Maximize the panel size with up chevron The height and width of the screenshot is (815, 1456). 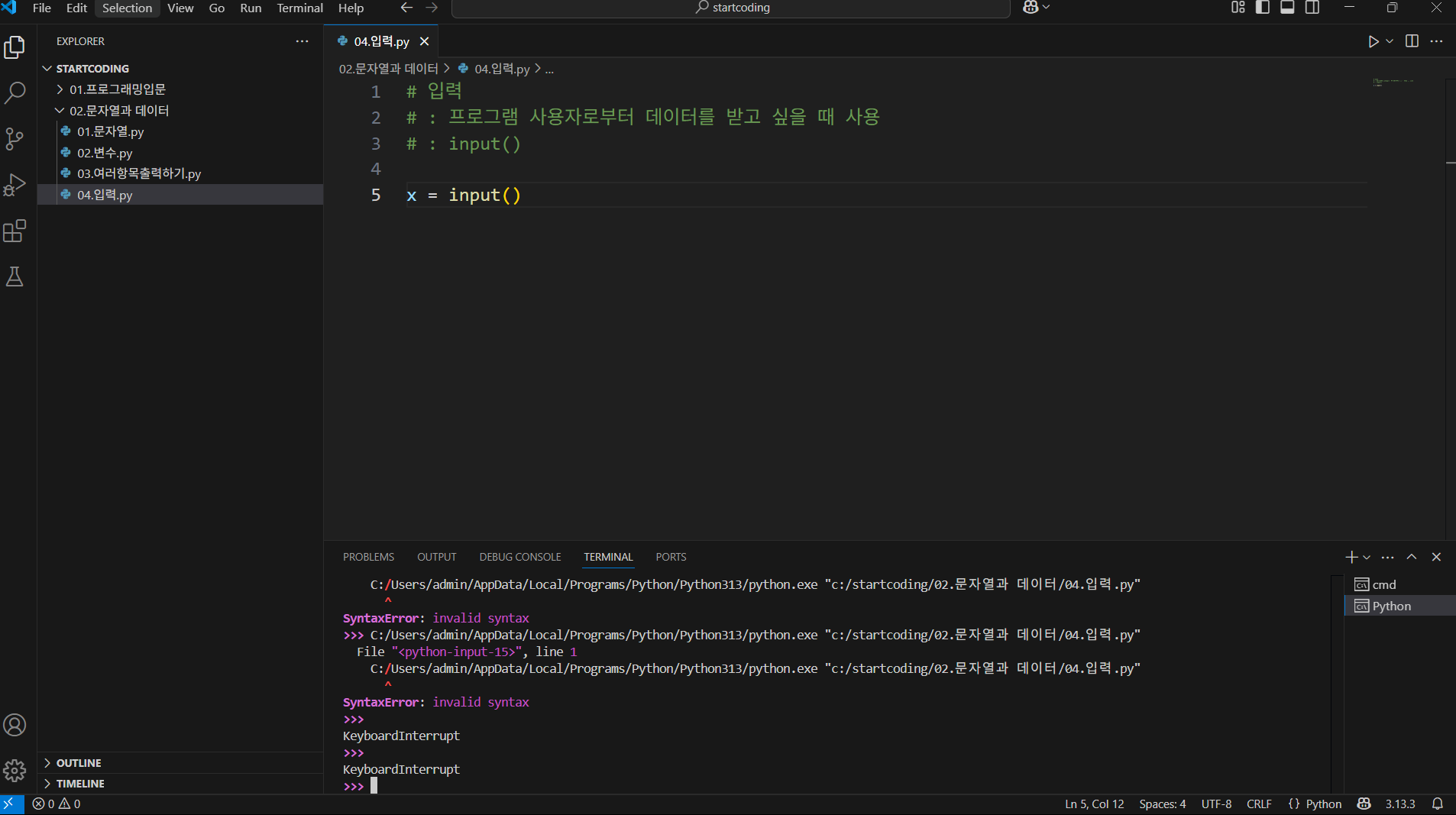1412,557
